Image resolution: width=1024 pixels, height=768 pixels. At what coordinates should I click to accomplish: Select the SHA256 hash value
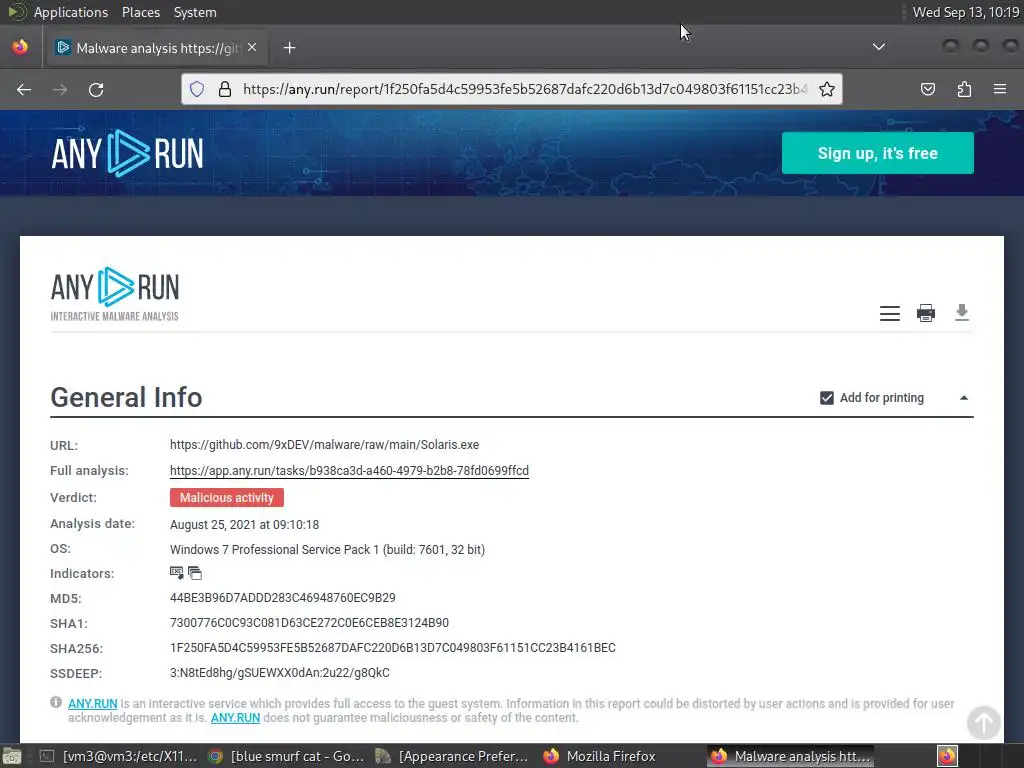point(392,648)
